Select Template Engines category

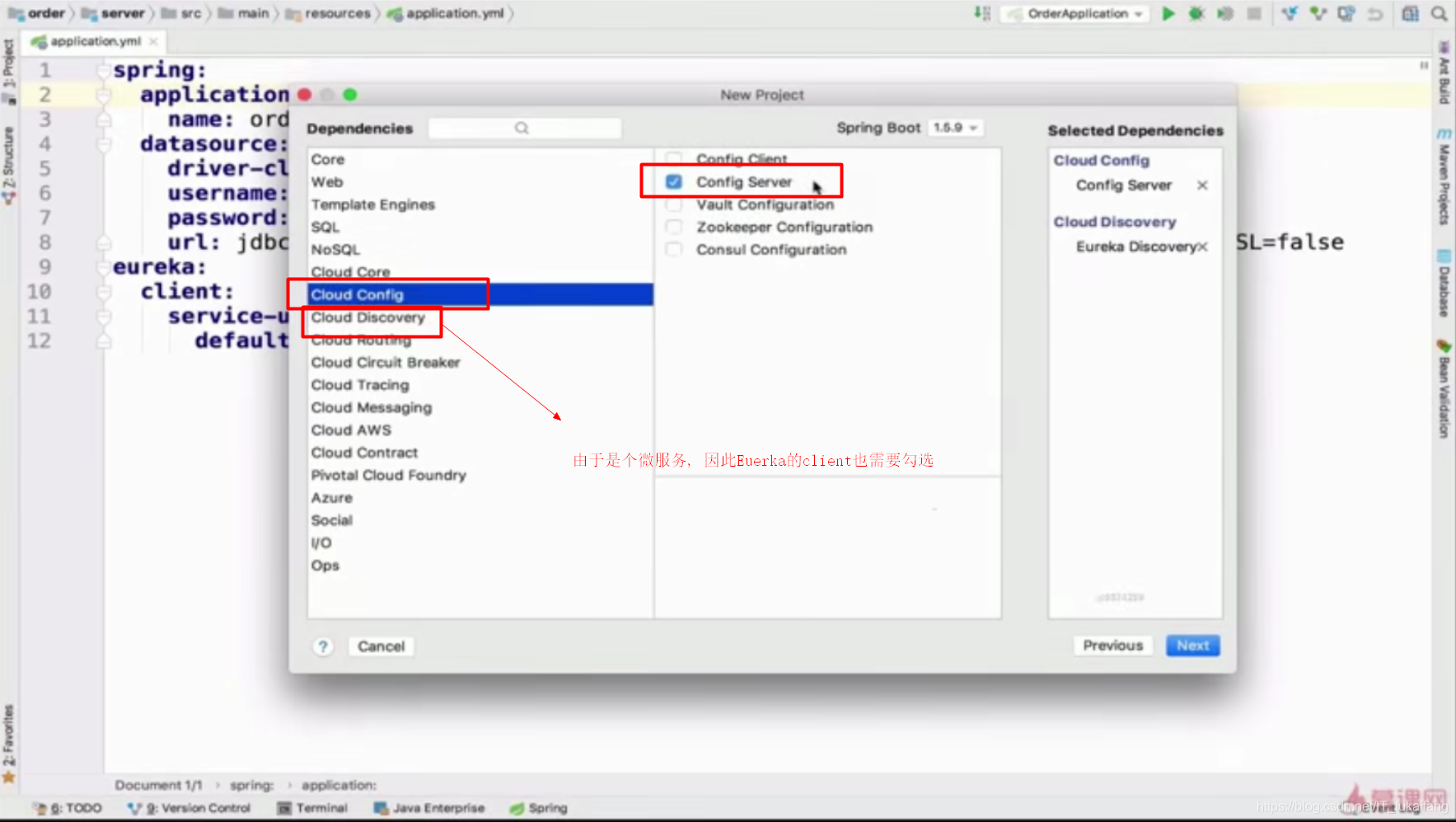pos(480,204)
